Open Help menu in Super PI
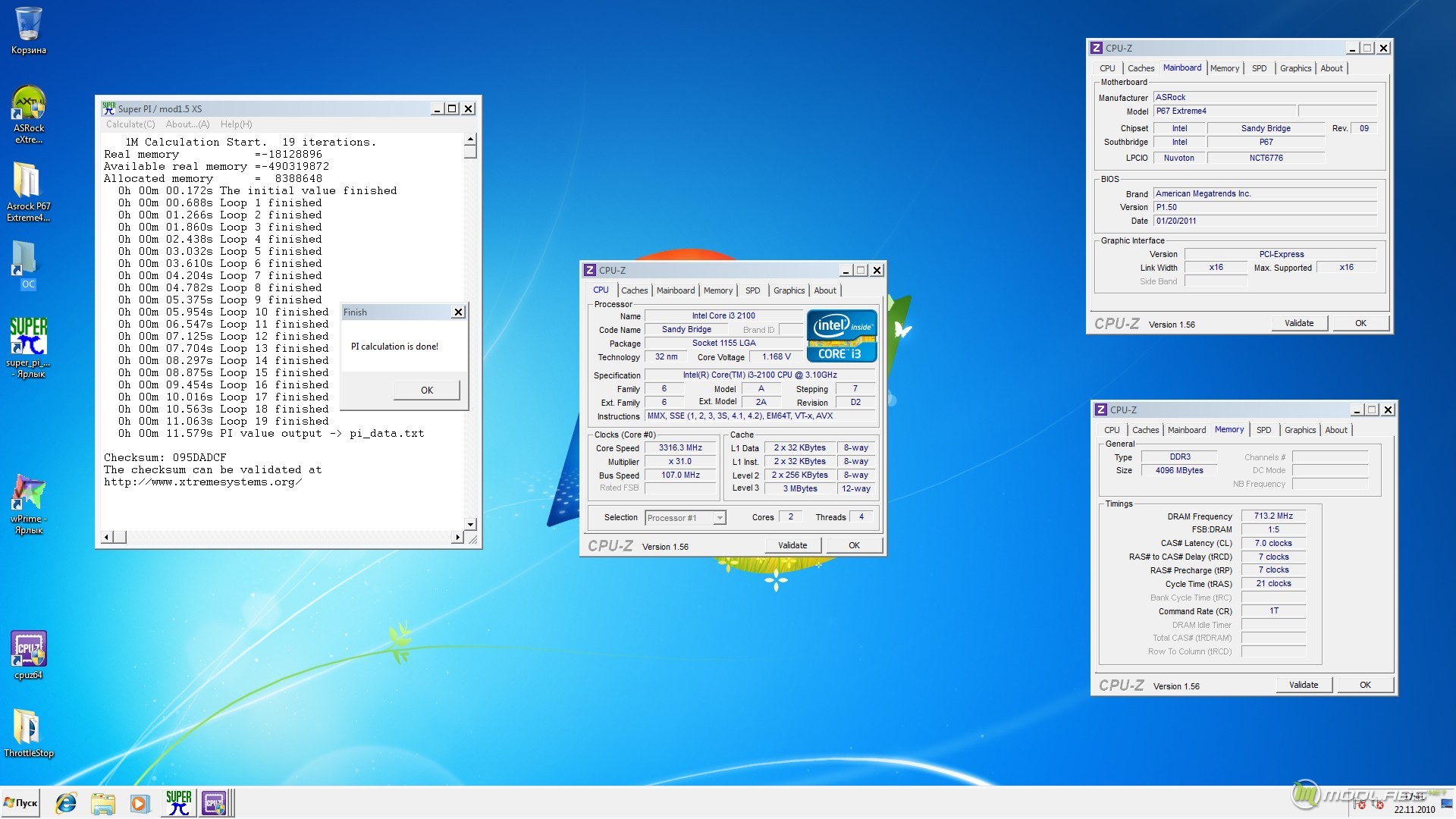The image size is (1456, 819). point(236,124)
